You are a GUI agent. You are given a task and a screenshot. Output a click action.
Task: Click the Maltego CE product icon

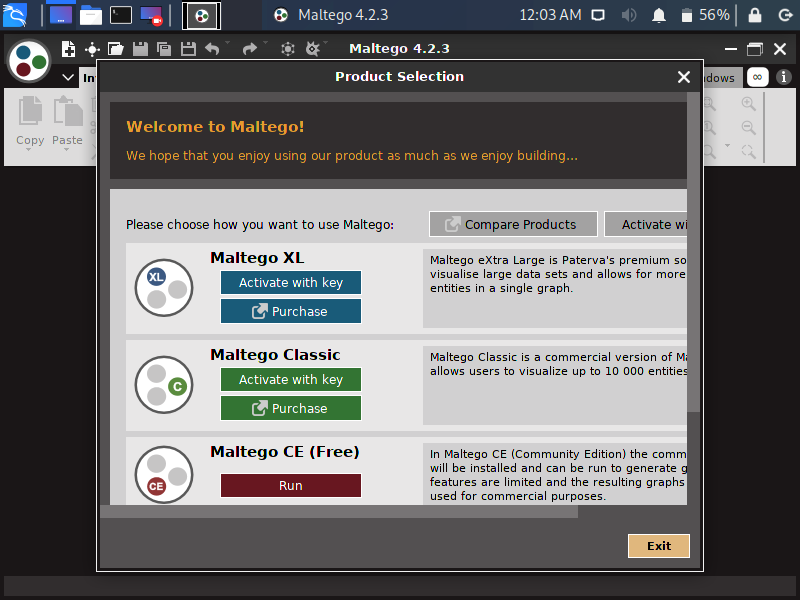point(164,475)
